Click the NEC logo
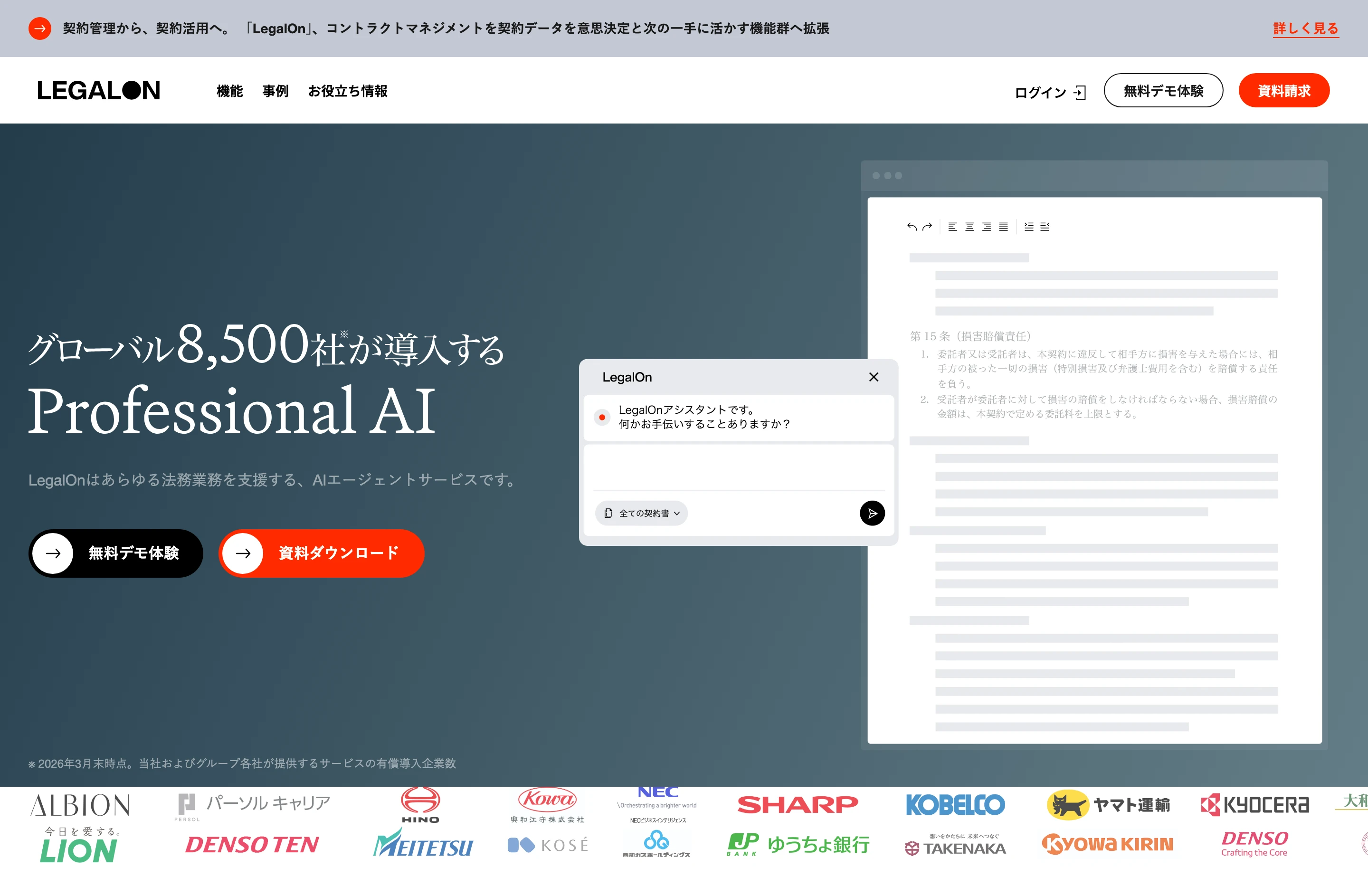The height and width of the screenshot is (896, 1368). tap(657, 805)
